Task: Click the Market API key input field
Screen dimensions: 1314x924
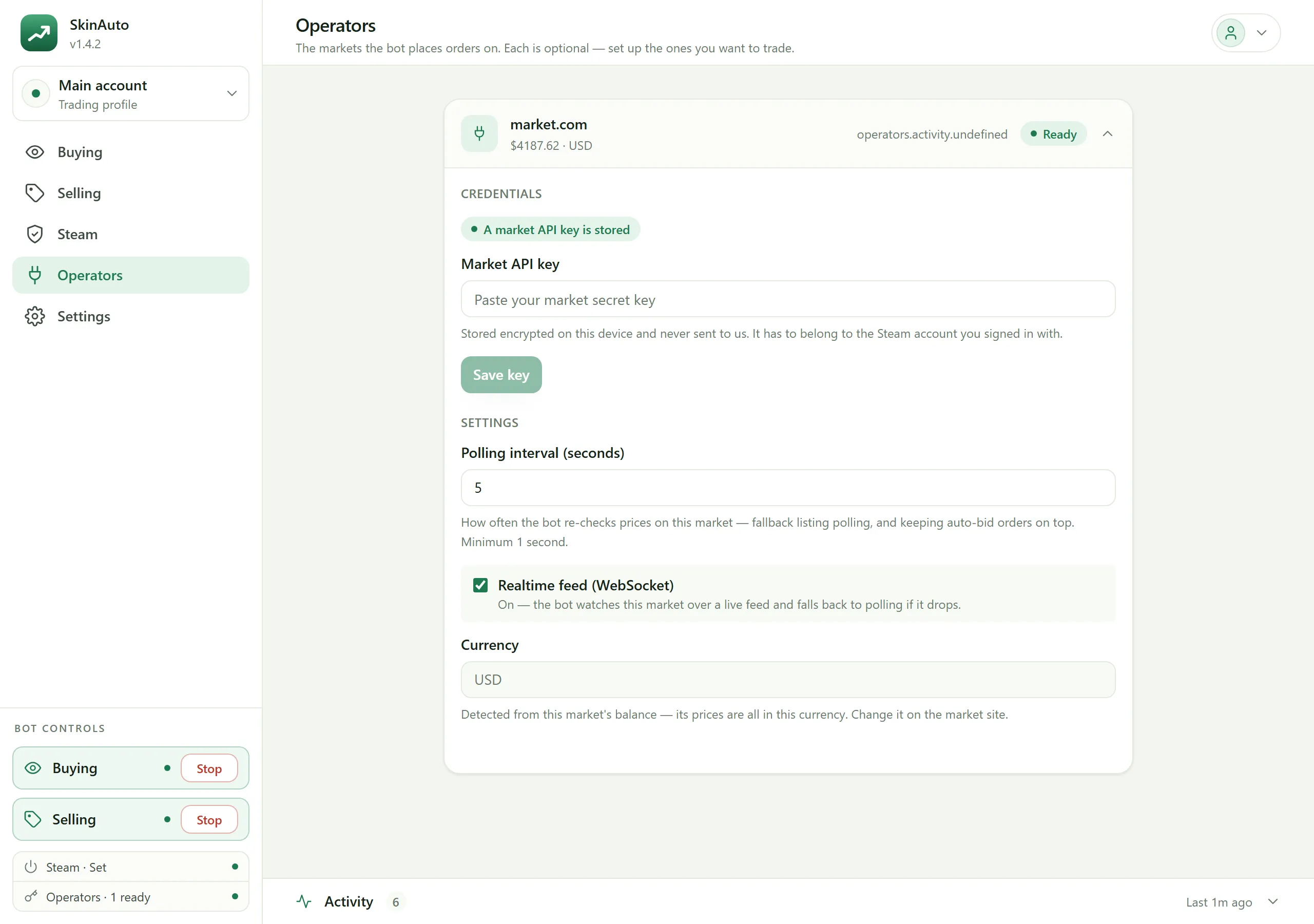Action: coord(787,299)
